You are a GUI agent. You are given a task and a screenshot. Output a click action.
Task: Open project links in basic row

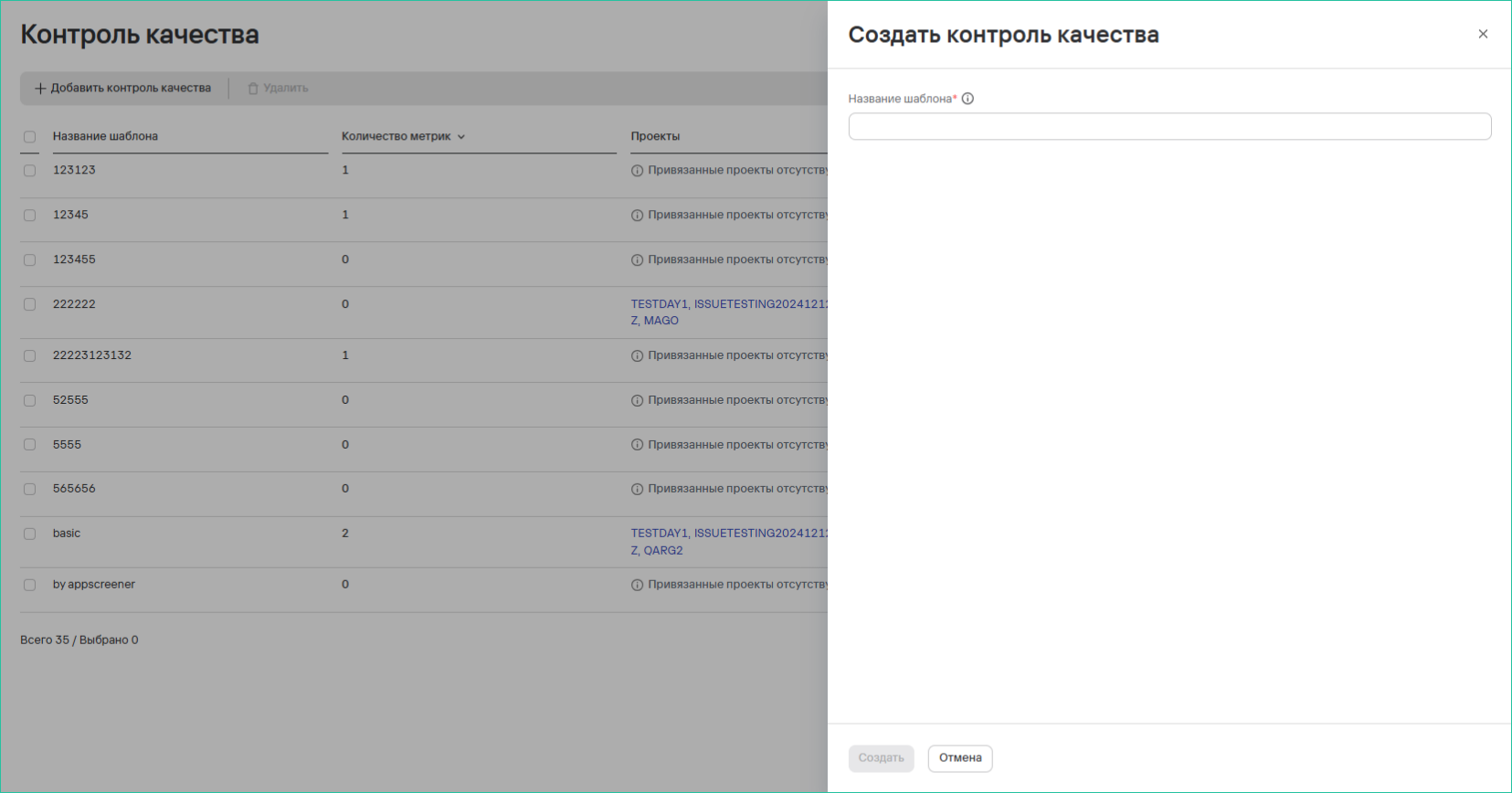point(728,534)
